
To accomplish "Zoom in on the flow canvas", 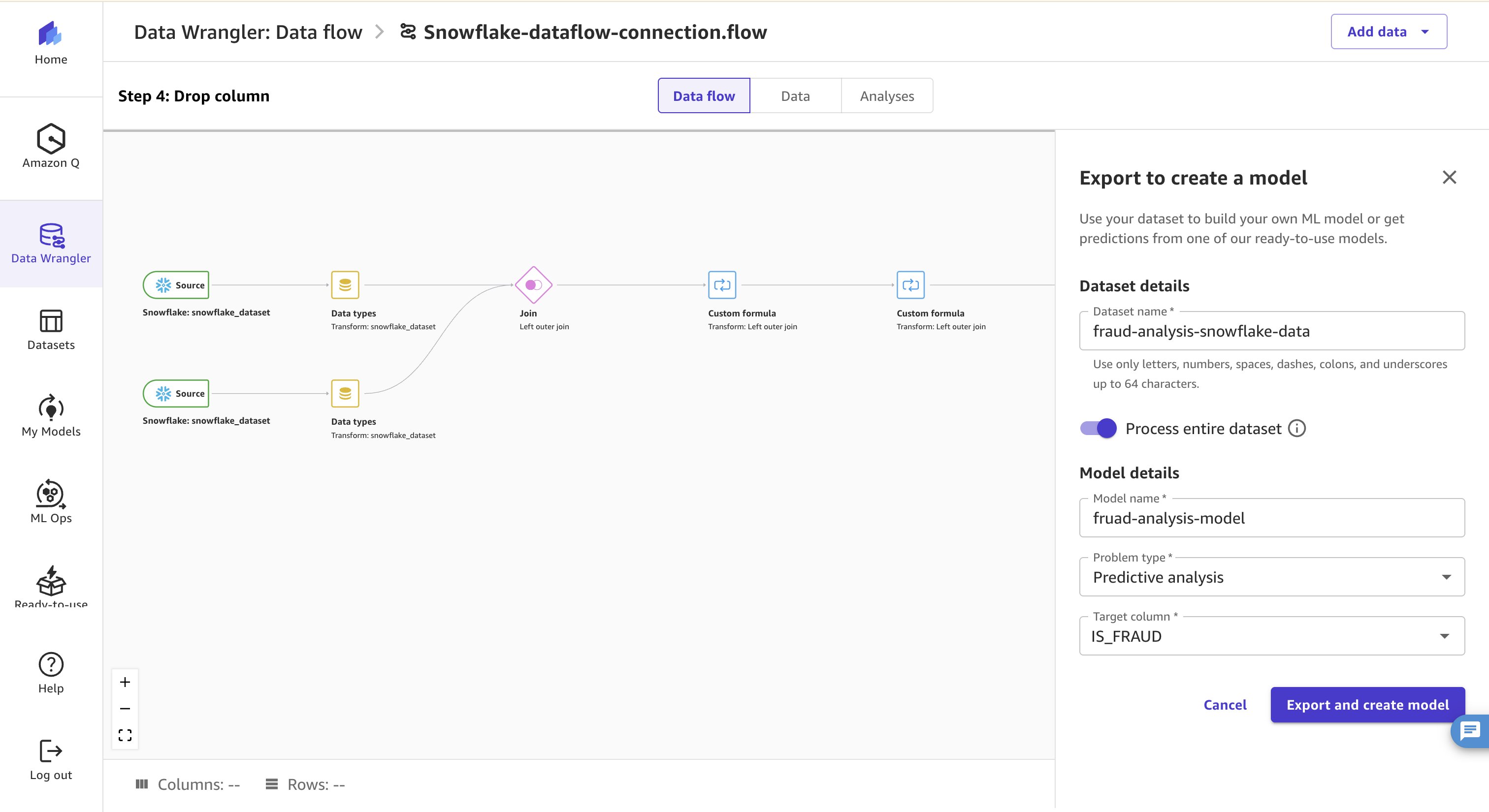I will click(125, 682).
